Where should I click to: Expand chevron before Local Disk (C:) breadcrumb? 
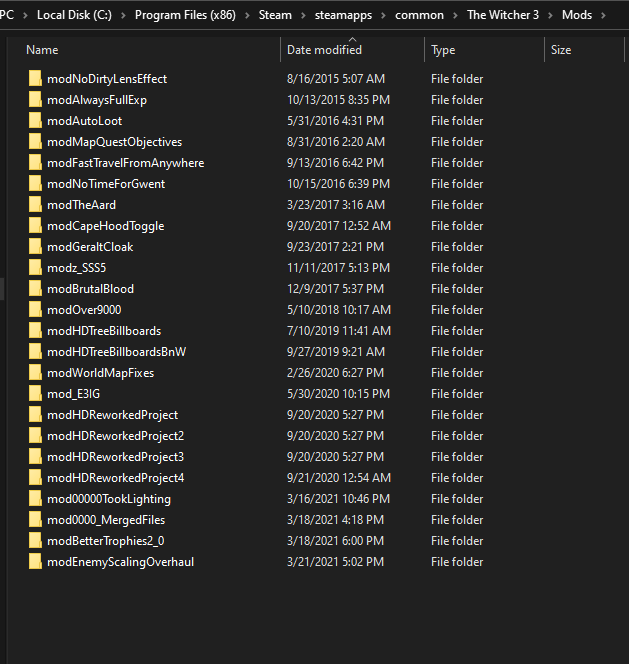point(25,15)
